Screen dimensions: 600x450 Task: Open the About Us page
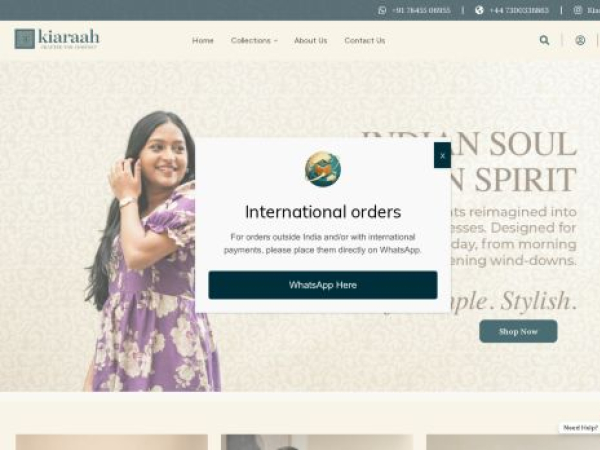click(x=310, y=41)
